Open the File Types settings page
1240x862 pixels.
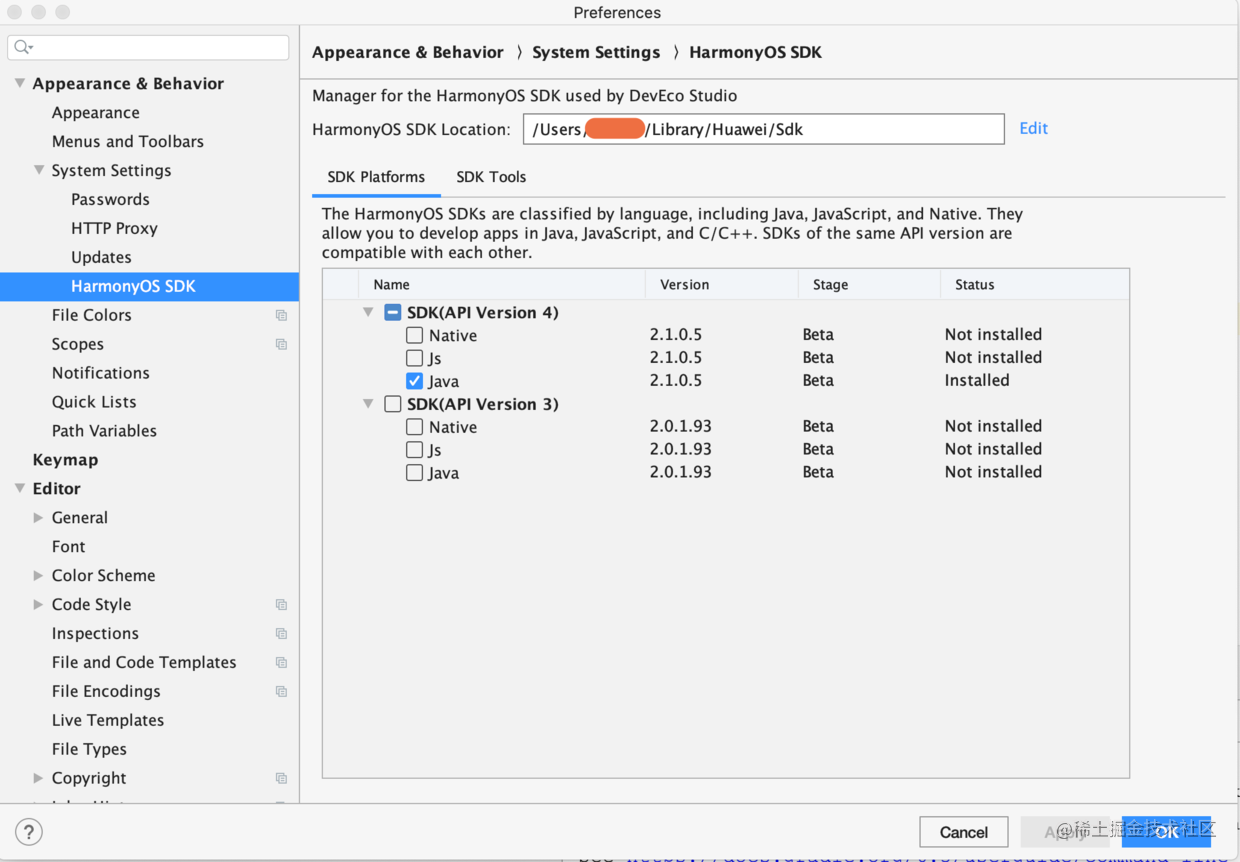point(89,750)
